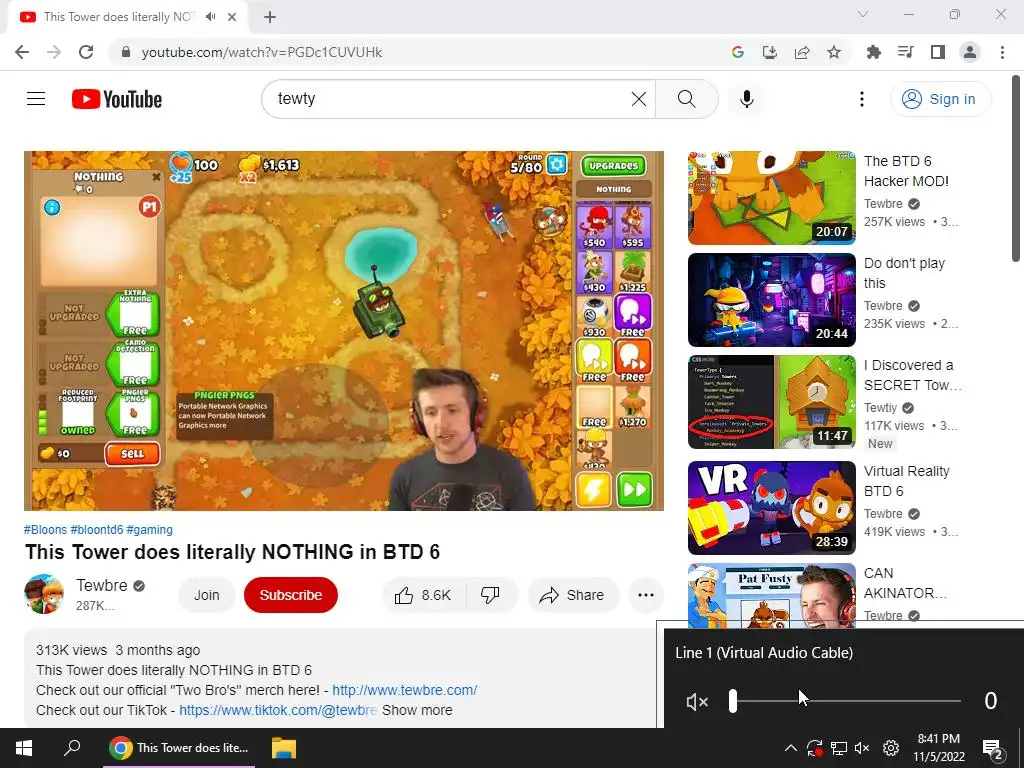
Task: Click the magnifier search button
Action: 686,99
